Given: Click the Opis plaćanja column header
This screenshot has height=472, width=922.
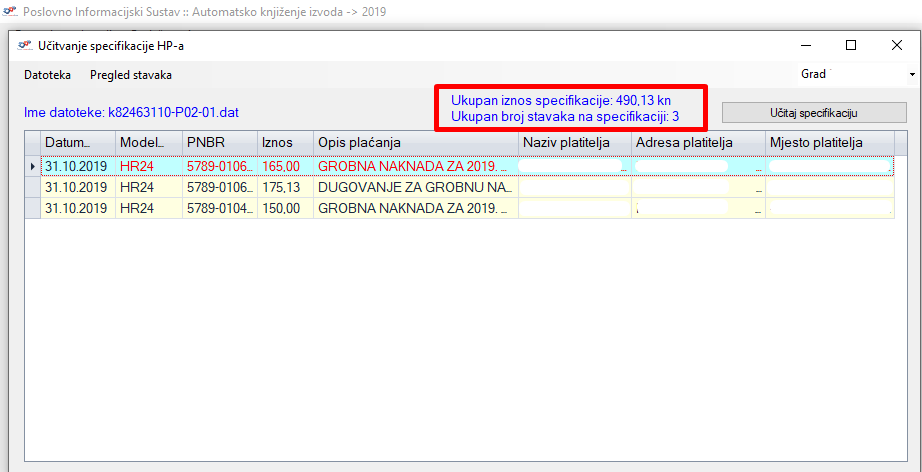Looking at the screenshot, I should tap(415, 143).
